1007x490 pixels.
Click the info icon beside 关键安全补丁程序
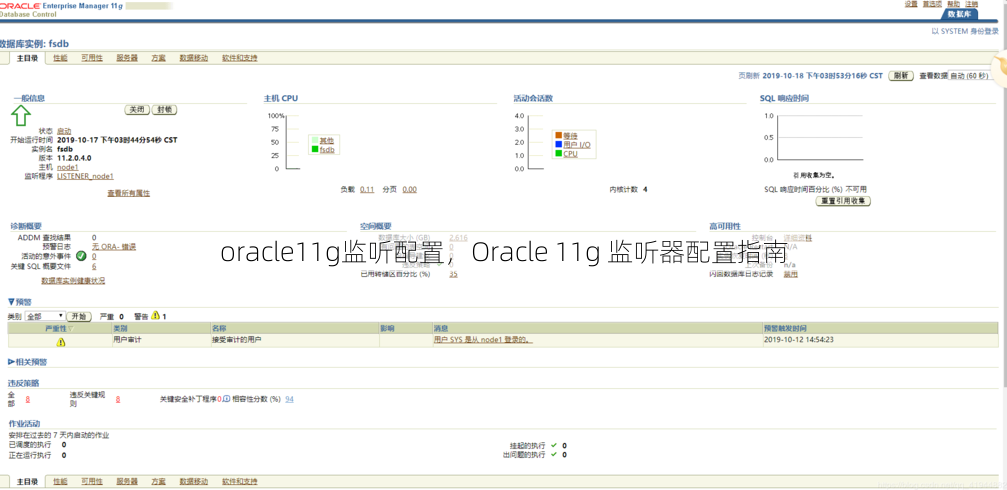[226, 399]
